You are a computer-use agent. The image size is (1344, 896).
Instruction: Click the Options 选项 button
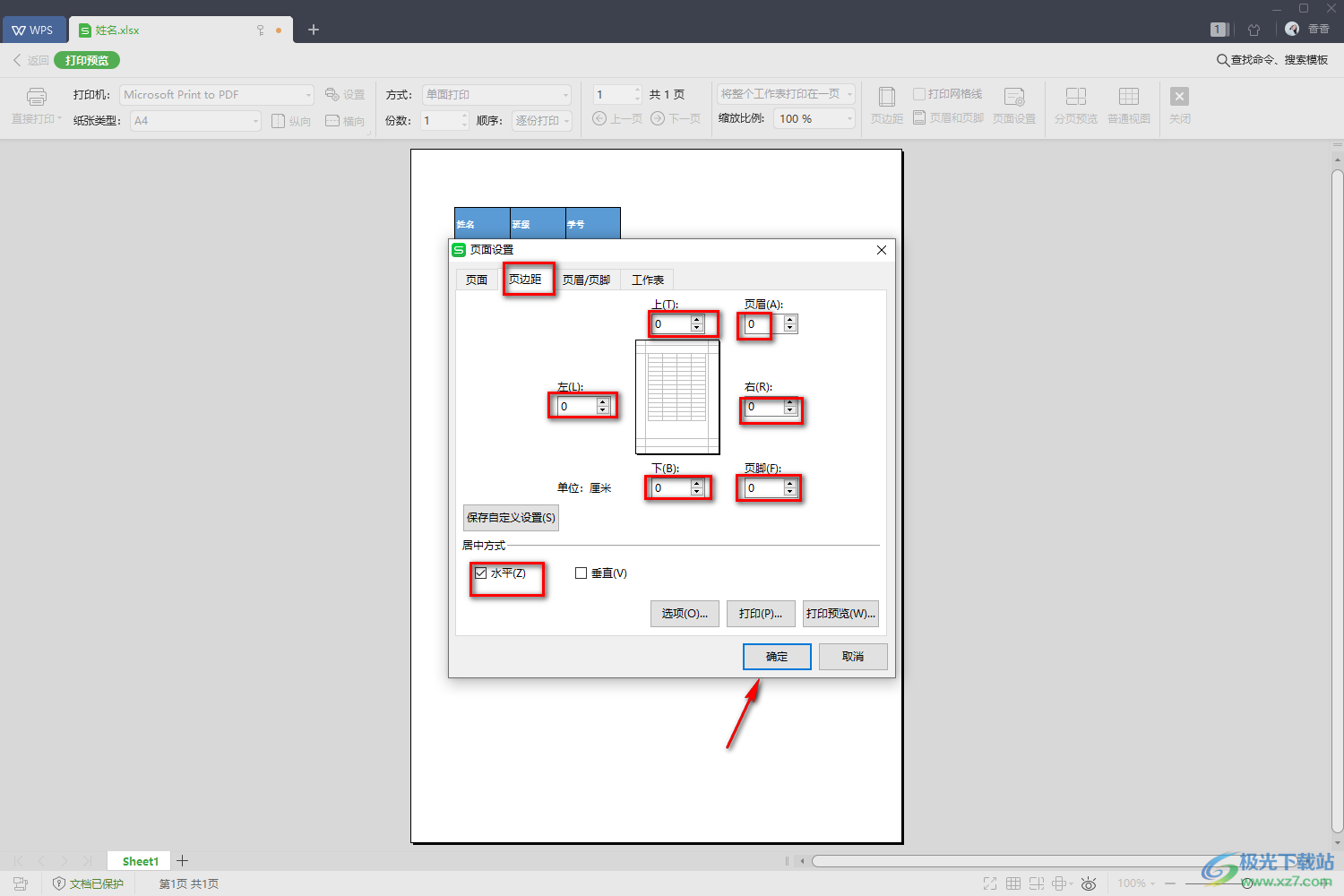point(685,614)
